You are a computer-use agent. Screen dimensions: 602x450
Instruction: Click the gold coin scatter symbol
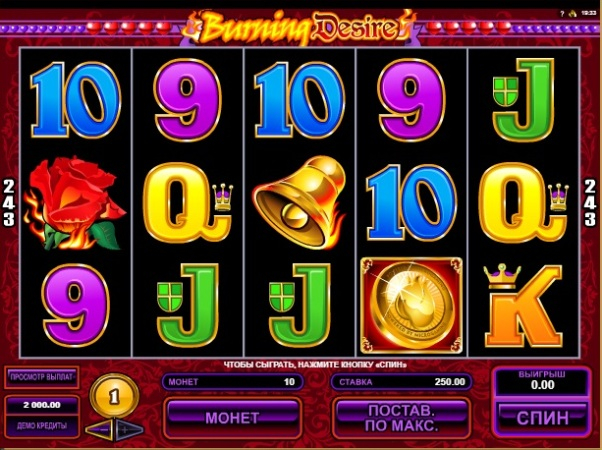[411, 305]
